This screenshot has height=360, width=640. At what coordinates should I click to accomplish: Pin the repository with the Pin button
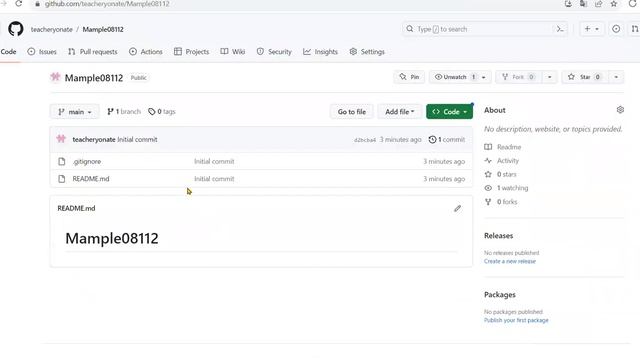409,77
